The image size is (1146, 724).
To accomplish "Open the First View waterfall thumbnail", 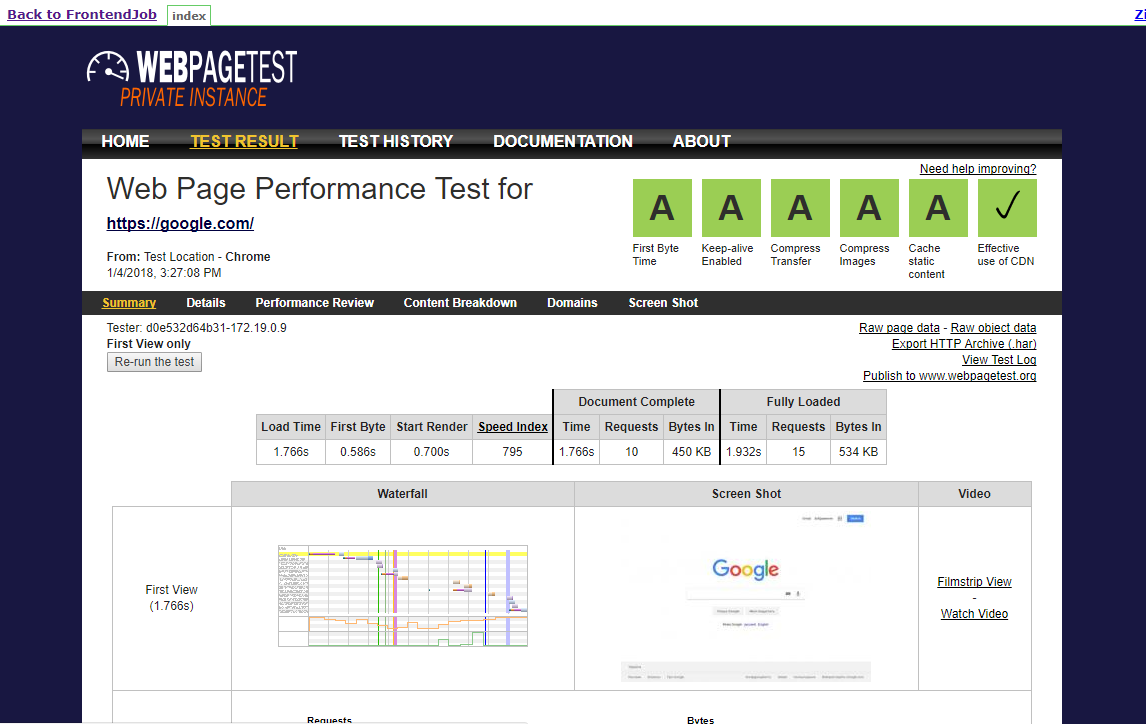I will (403, 595).
